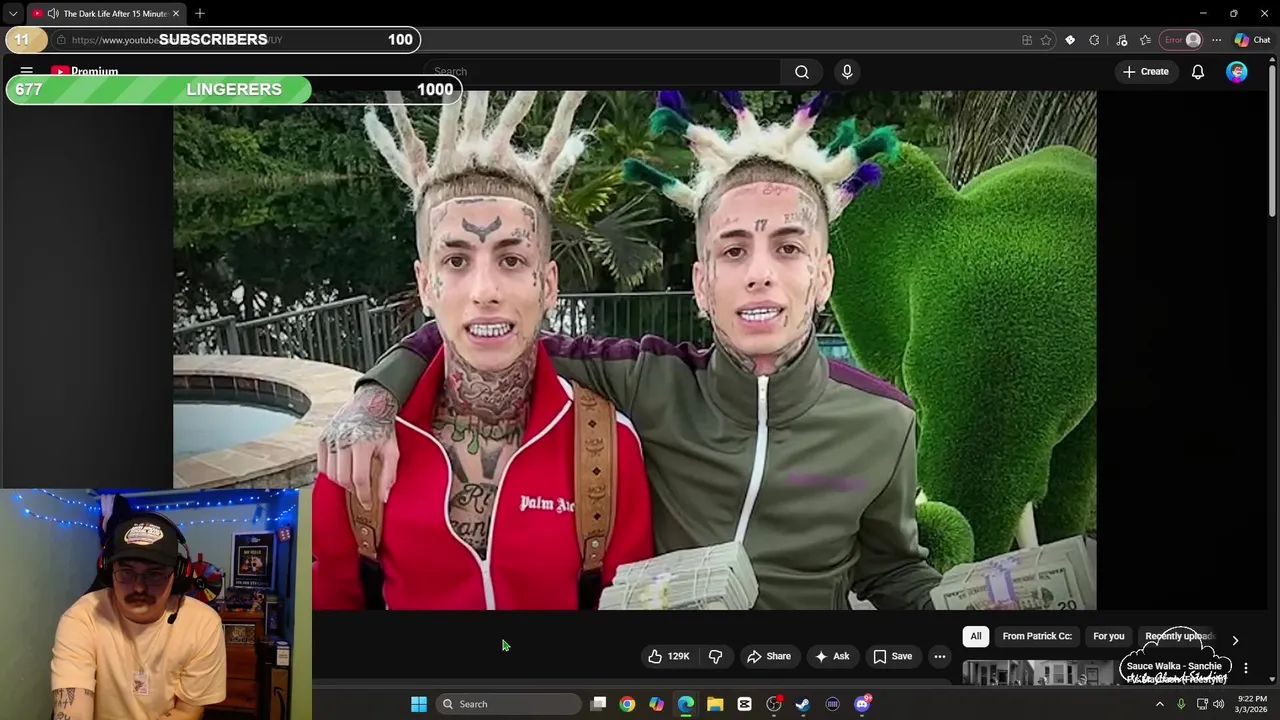The image size is (1280, 720).
Task: Expand the tab actions dropdown
Action: point(12,14)
